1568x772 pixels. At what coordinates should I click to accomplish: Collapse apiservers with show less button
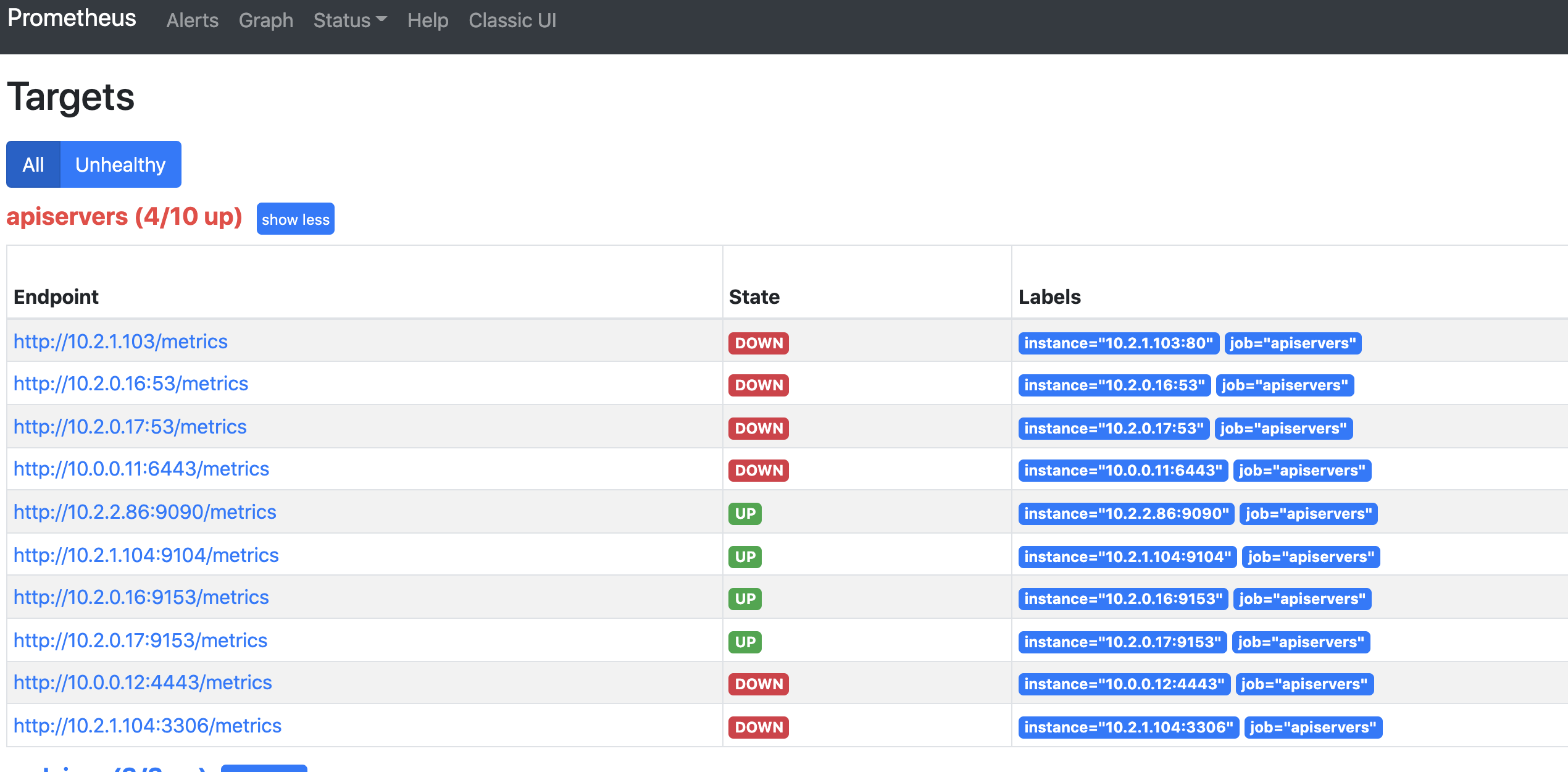click(x=296, y=219)
